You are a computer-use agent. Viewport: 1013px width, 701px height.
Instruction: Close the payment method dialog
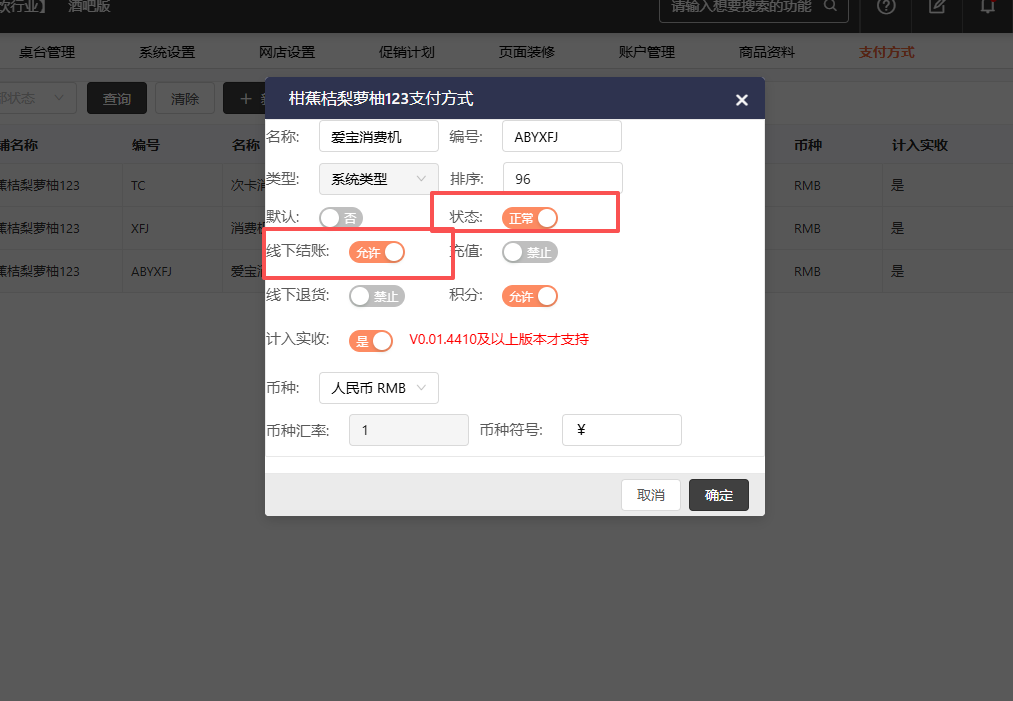(x=741, y=100)
